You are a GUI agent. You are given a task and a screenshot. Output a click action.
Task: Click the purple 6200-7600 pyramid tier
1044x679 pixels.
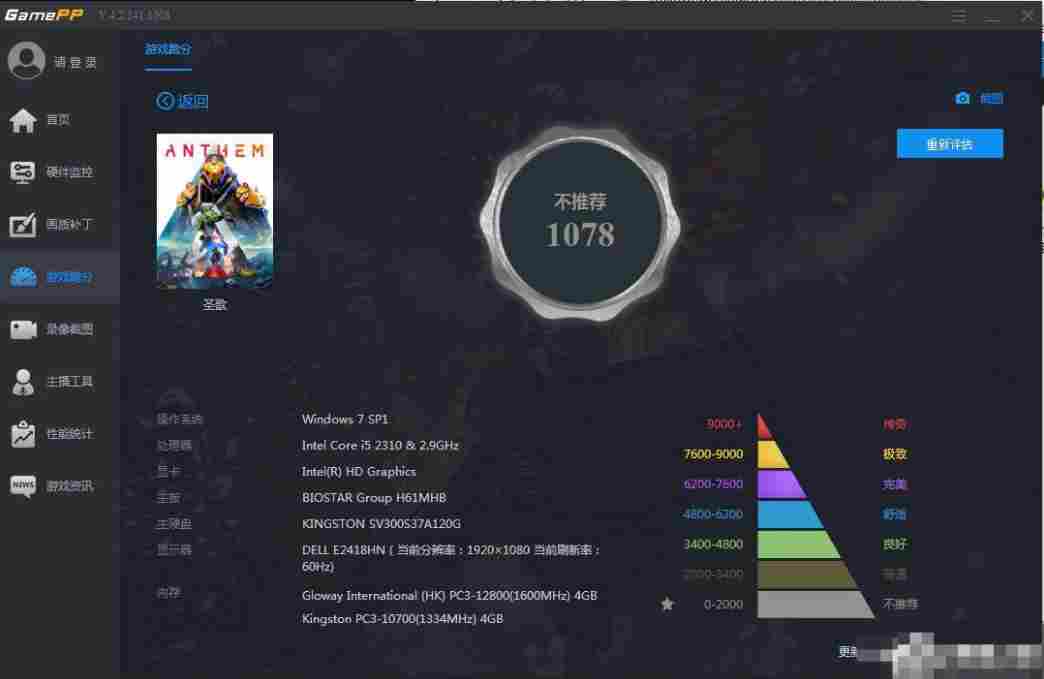point(781,484)
